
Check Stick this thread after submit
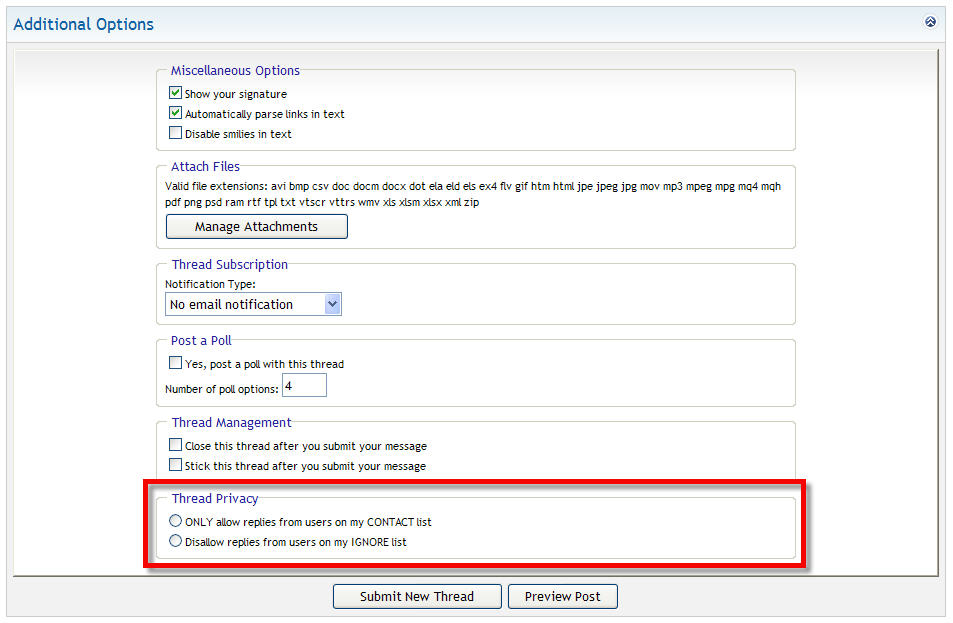[x=175, y=465]
